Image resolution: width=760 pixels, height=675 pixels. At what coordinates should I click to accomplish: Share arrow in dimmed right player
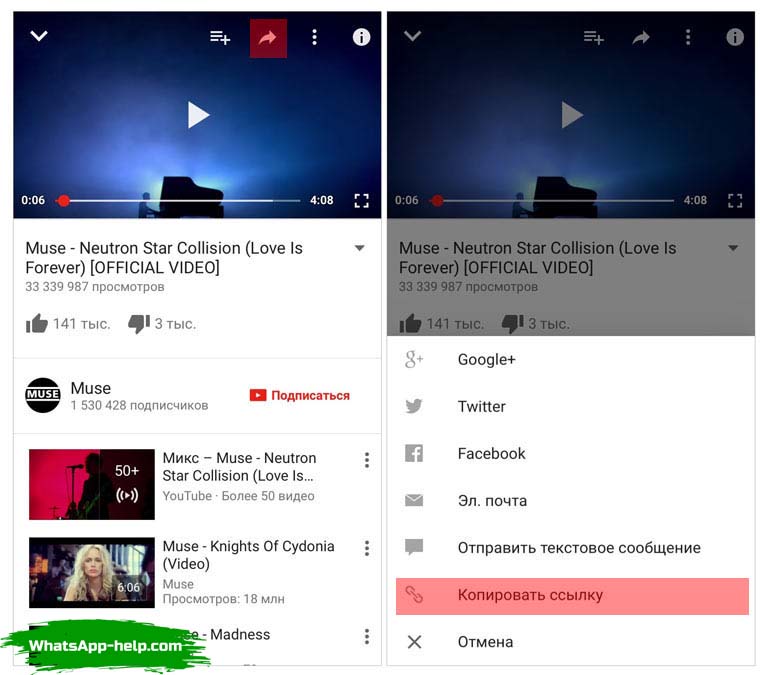(x=641, y=37)
